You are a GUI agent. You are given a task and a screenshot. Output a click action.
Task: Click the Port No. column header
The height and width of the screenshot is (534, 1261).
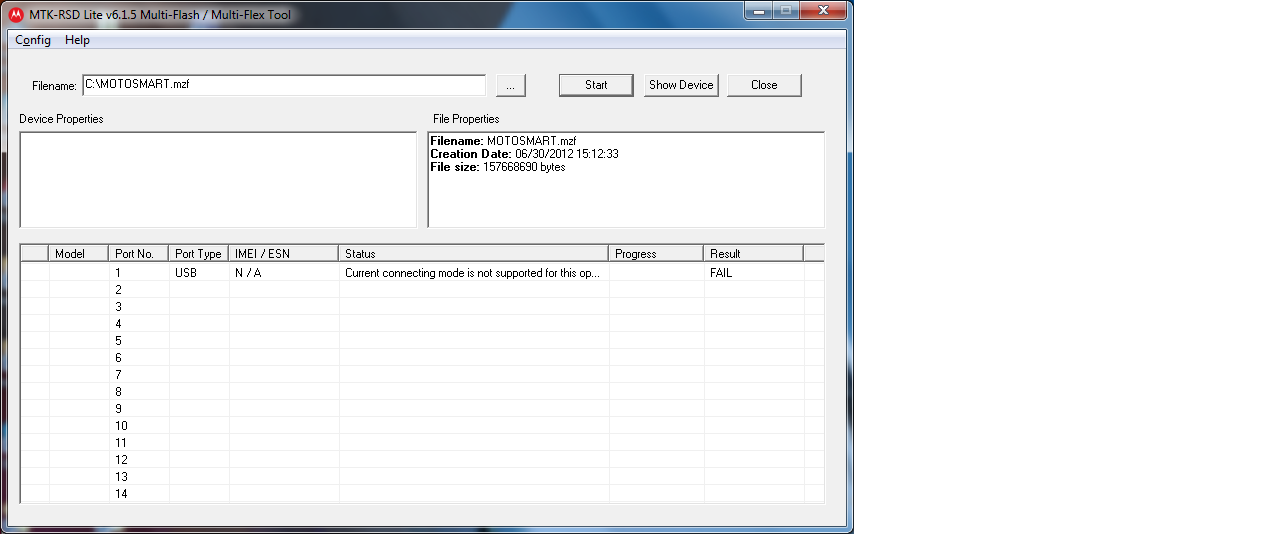coord(139,254)
